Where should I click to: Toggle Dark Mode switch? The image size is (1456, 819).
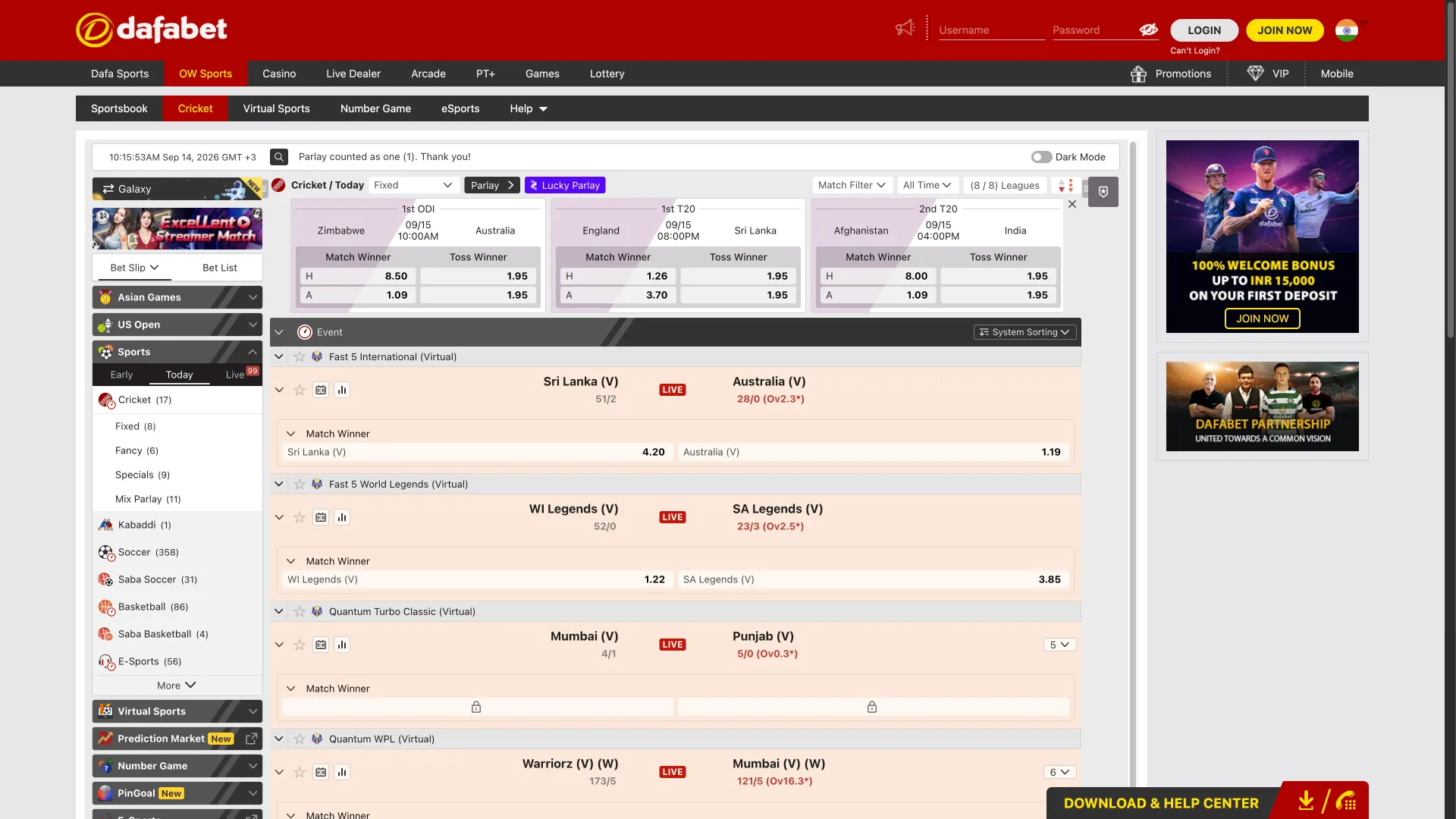tap(1041, 157)
